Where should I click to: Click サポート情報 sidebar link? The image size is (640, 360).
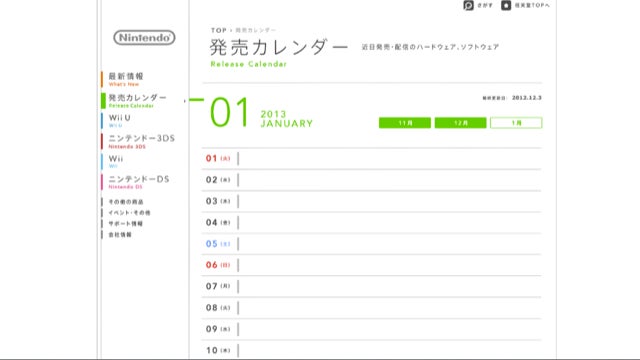(x=125, y=224)
